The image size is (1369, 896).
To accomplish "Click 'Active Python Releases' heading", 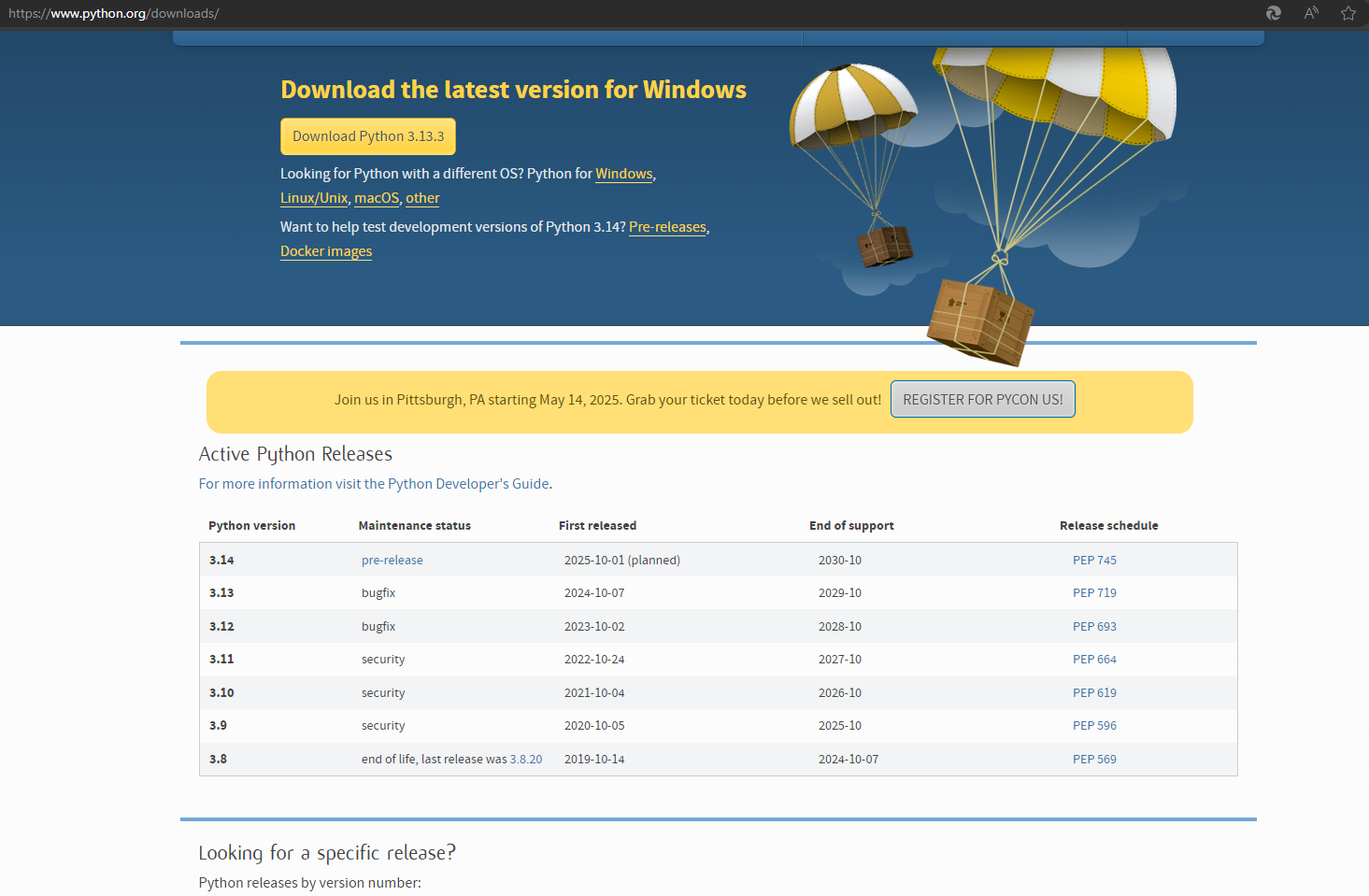I will [295, 454].
